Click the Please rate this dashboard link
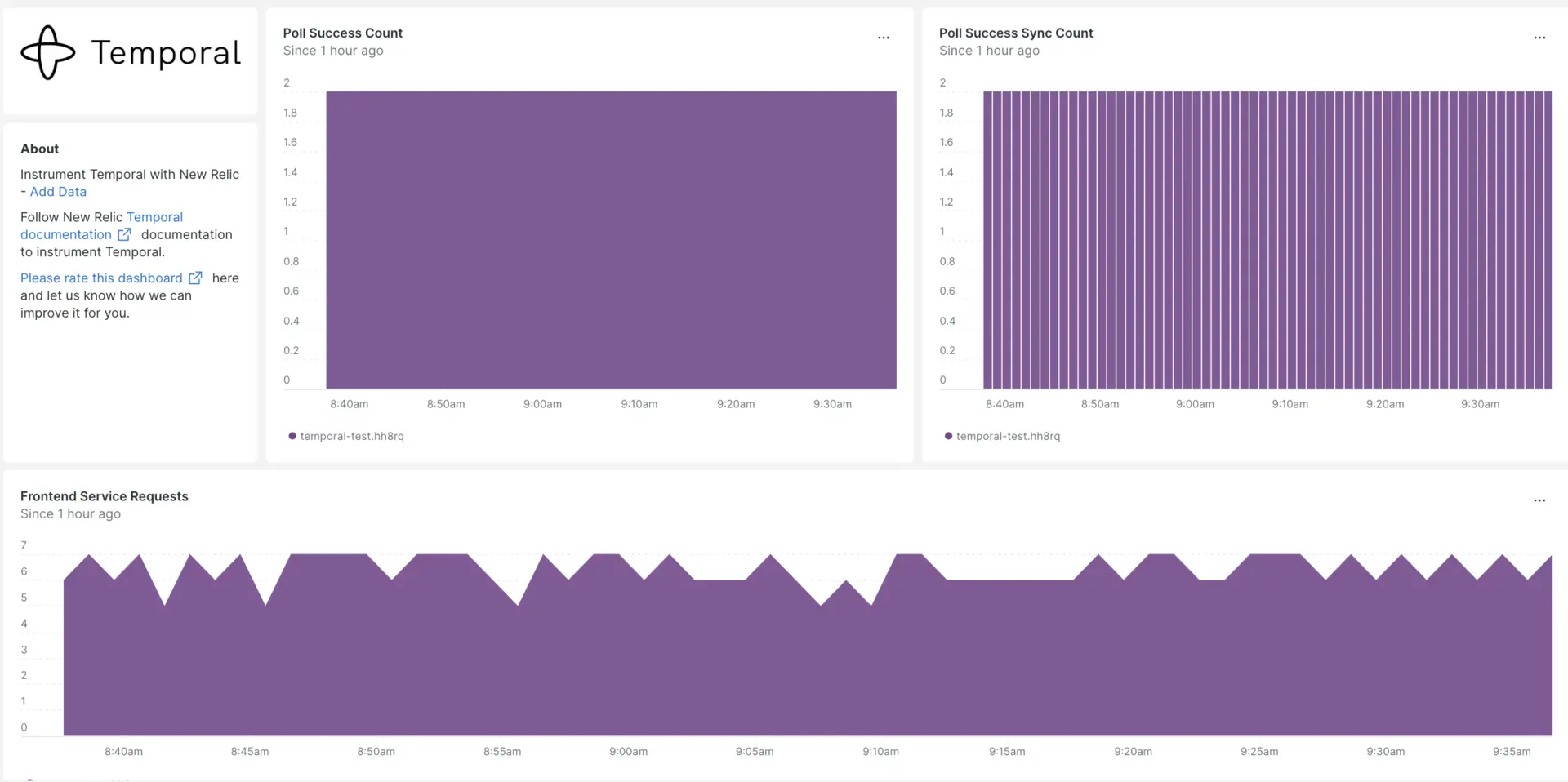 click(x=101, y=278)
